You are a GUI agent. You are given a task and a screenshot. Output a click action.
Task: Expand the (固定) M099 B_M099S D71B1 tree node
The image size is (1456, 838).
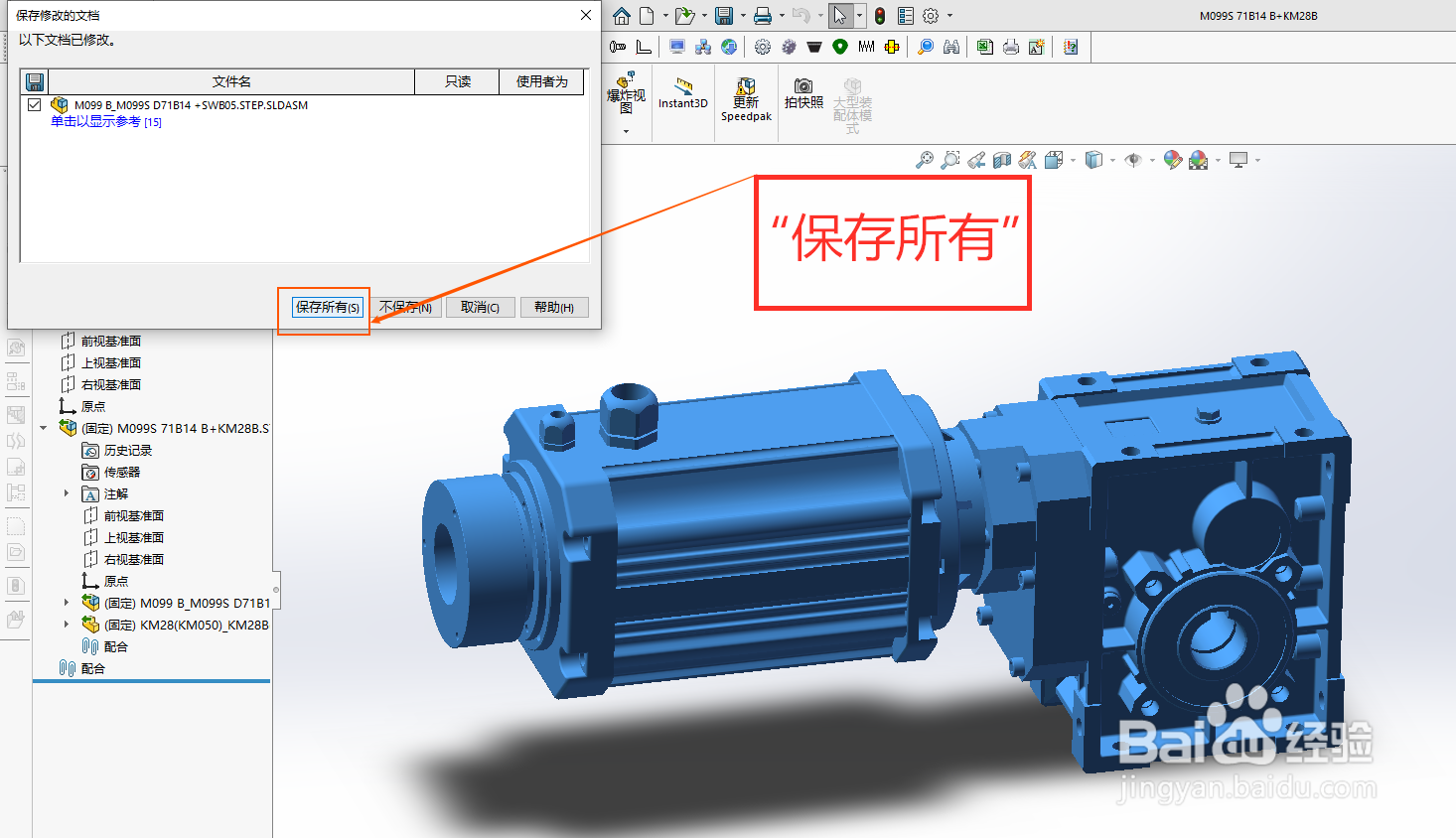coord(66,603)
